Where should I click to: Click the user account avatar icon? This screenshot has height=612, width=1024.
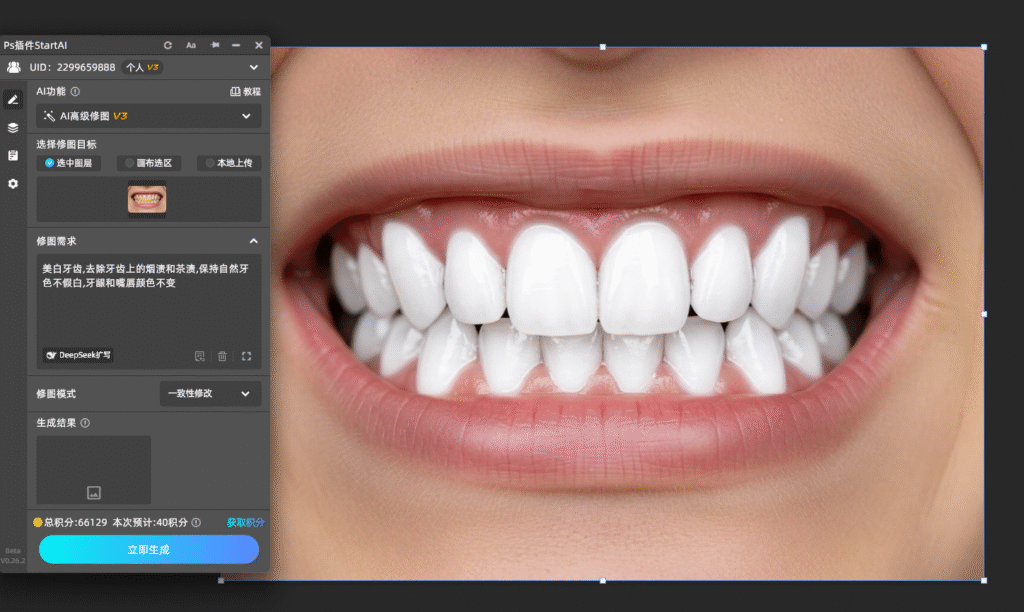click(x=14, y=67)
